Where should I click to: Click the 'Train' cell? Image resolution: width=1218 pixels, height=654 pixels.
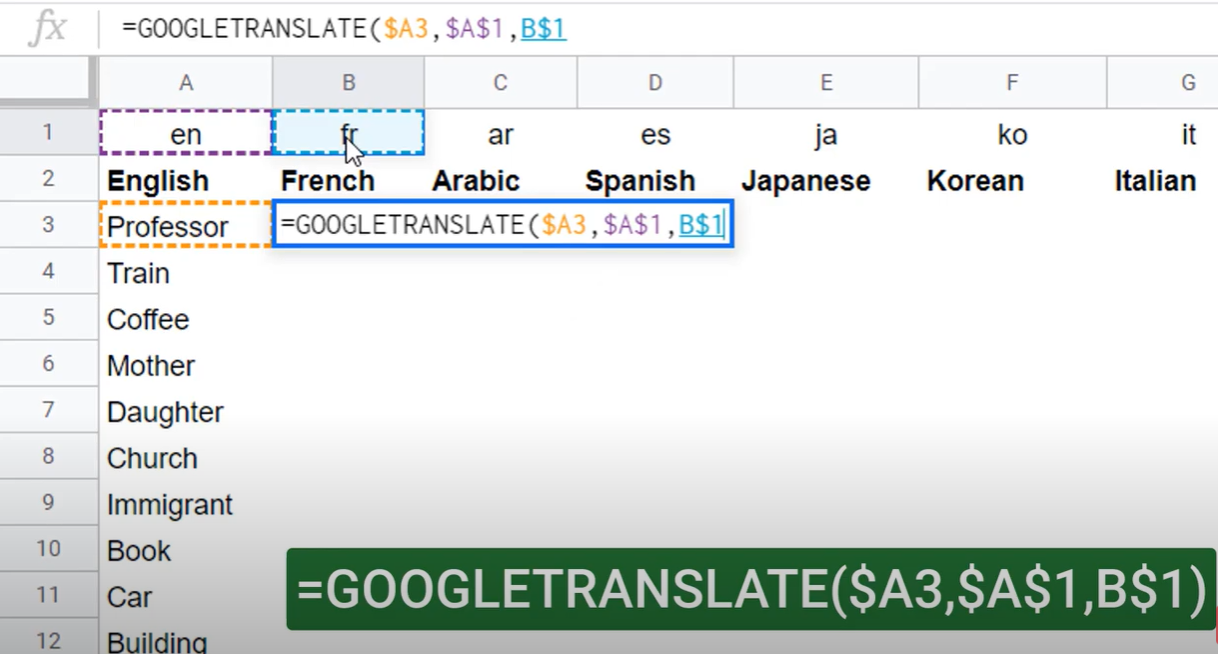point(186,272)
